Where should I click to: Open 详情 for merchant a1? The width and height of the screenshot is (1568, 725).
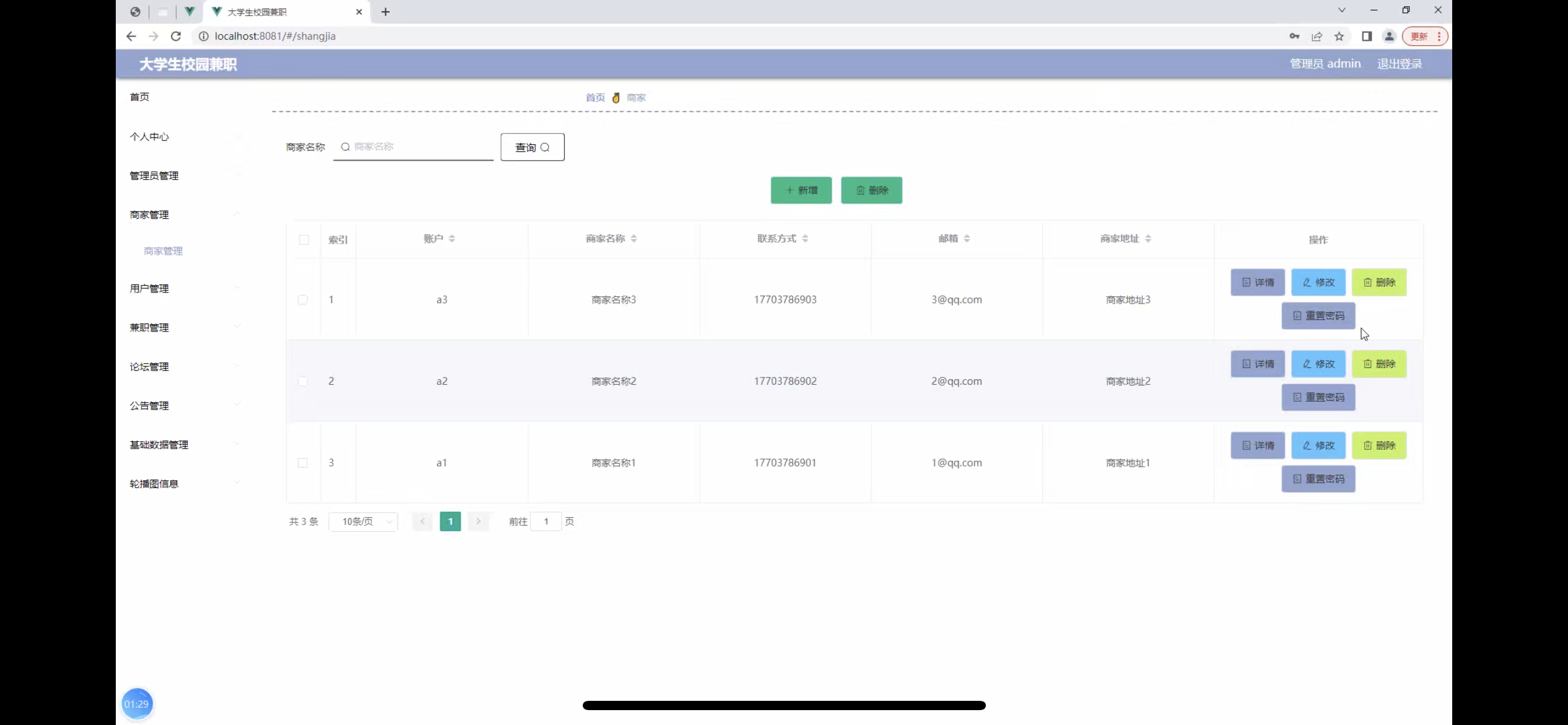click(x=1258, y=446)
